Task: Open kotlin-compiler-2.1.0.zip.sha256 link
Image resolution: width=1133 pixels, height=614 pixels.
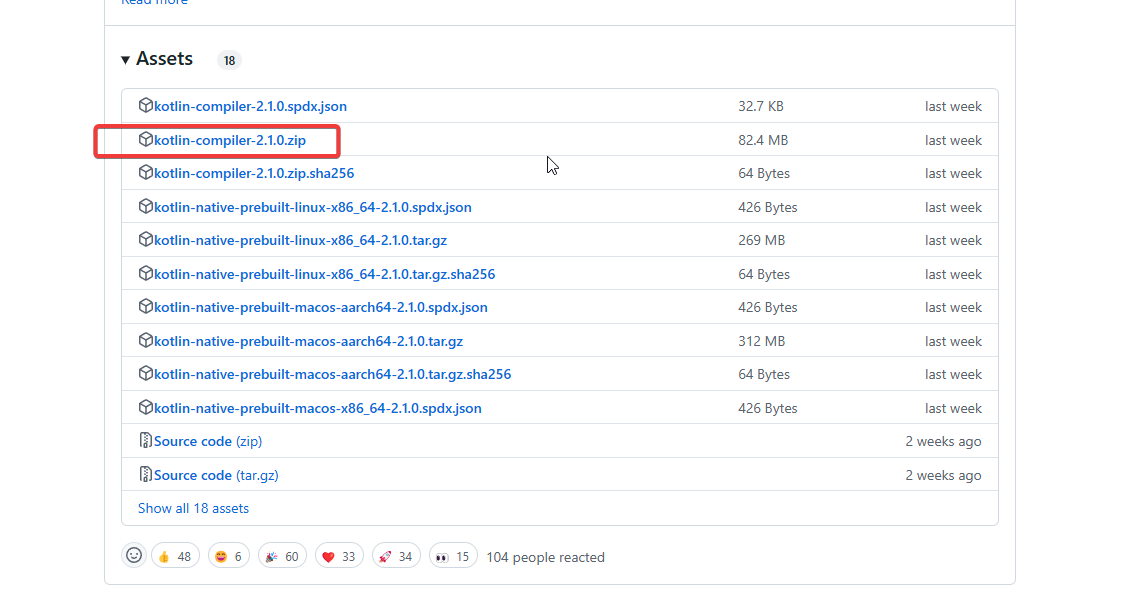Action: (254, 173)
